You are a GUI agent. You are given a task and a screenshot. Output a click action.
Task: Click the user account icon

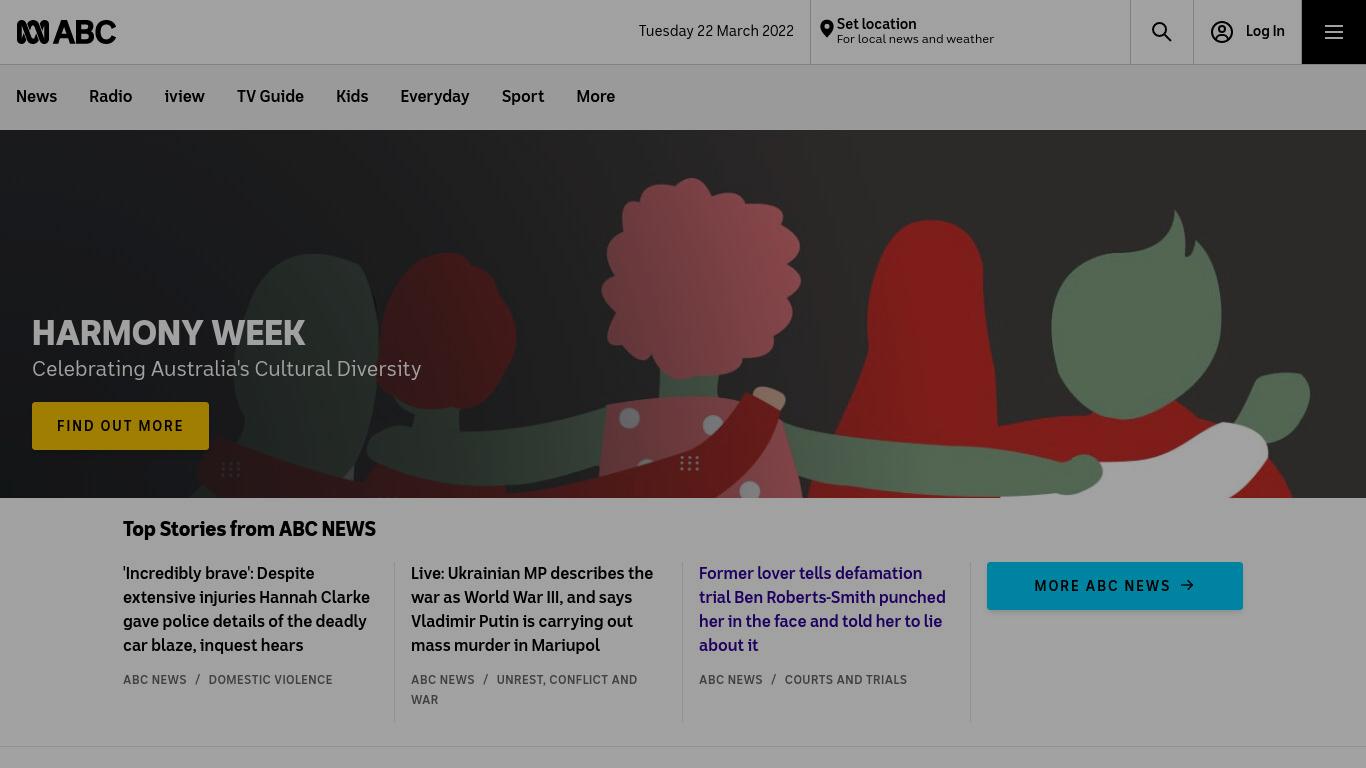pos(1221,32)
